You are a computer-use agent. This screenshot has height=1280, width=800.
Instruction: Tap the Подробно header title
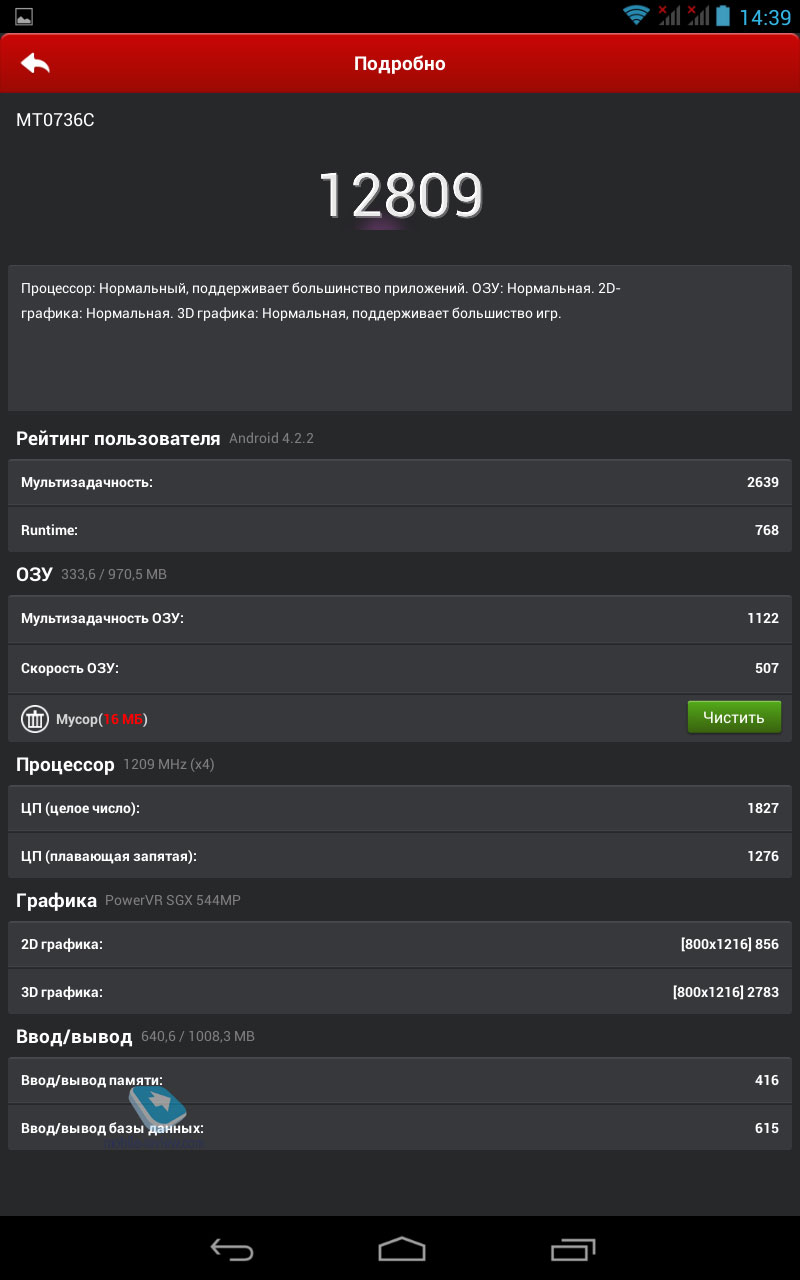tap(400, 64)
